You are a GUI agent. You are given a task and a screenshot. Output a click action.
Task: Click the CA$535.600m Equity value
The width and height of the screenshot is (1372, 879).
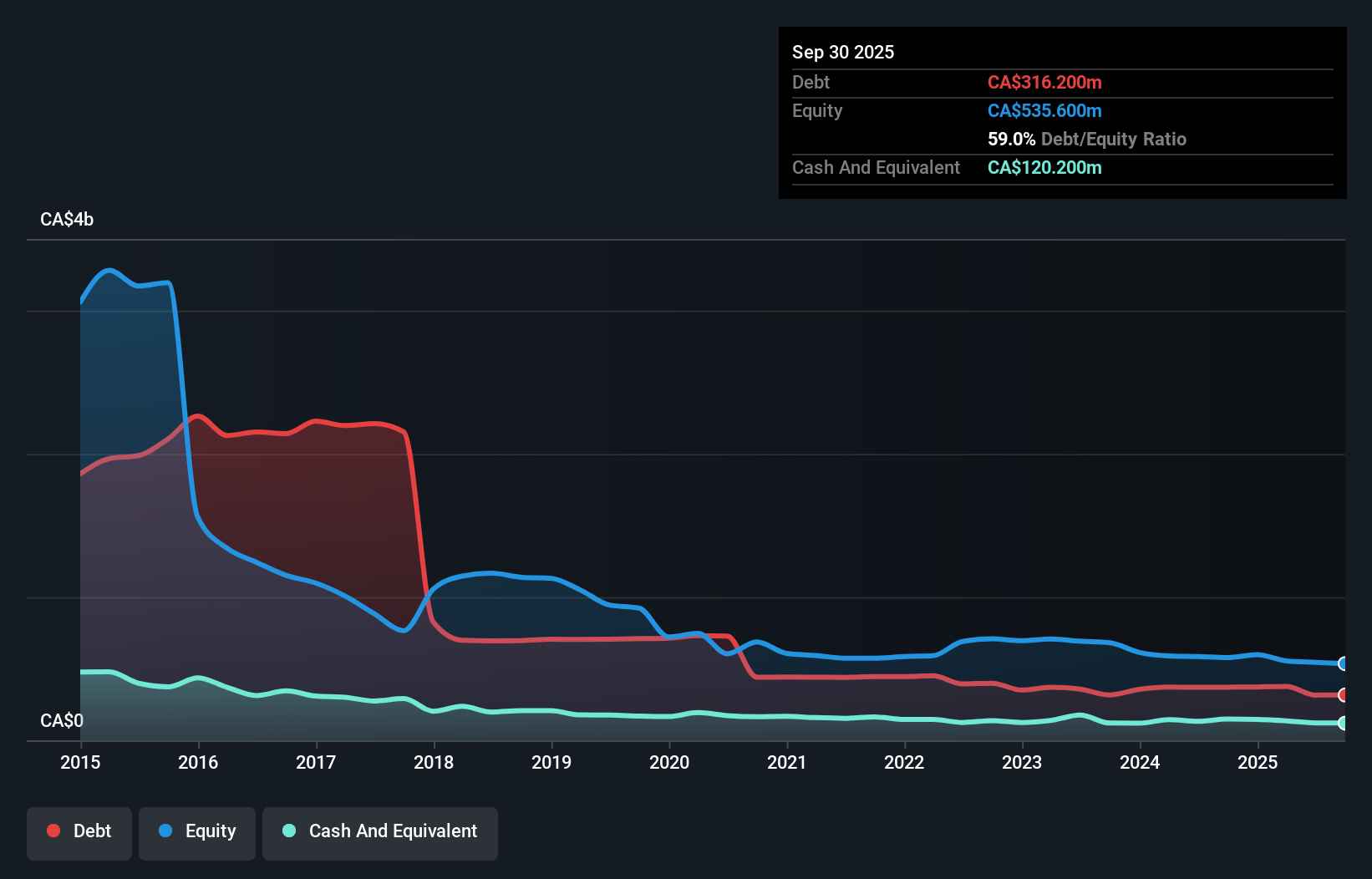[1044, 110]
